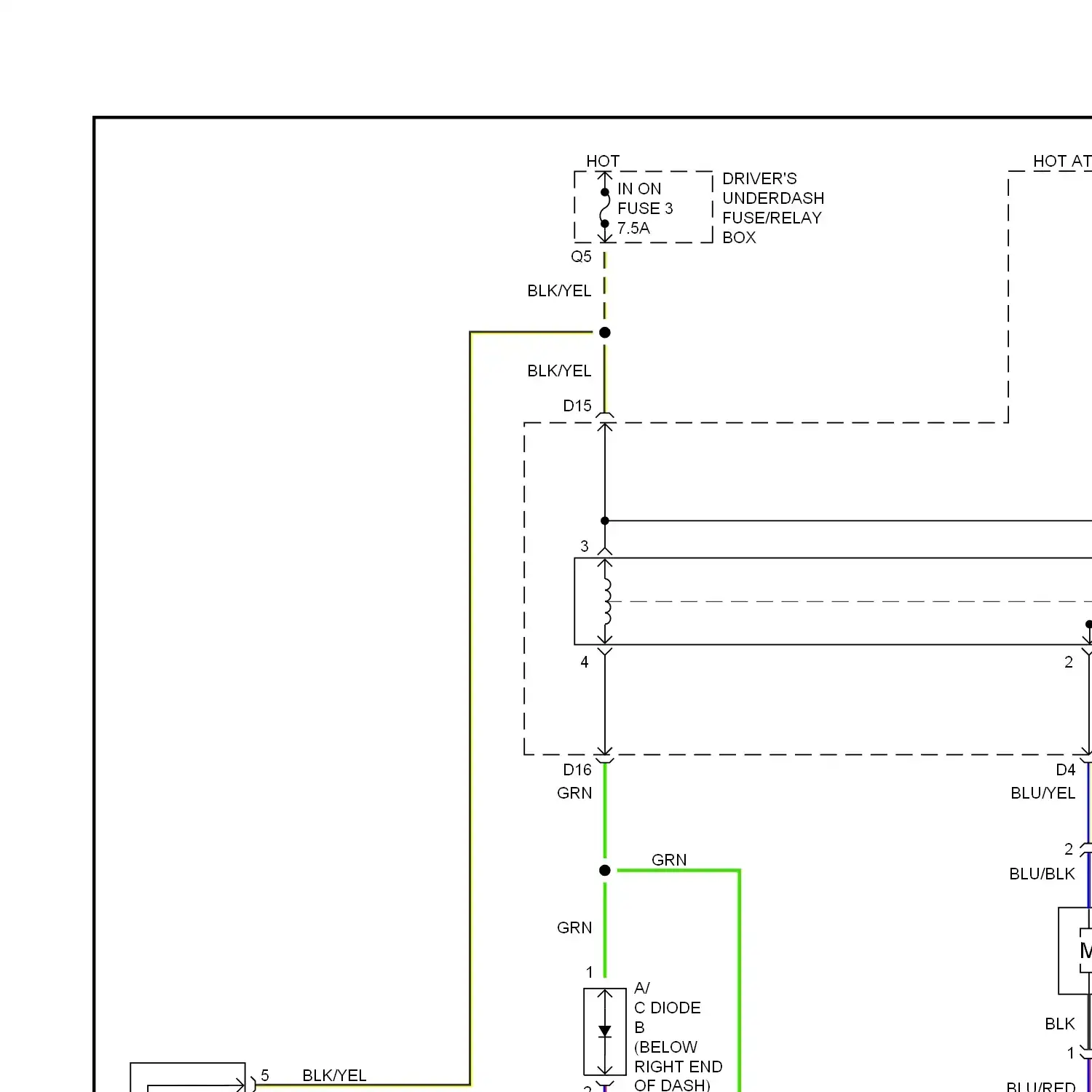Select the "GRN" label directly under D16
The width and height of the screenshot is (1092, 1092).
pyautogui.click(x=574, y=793)
